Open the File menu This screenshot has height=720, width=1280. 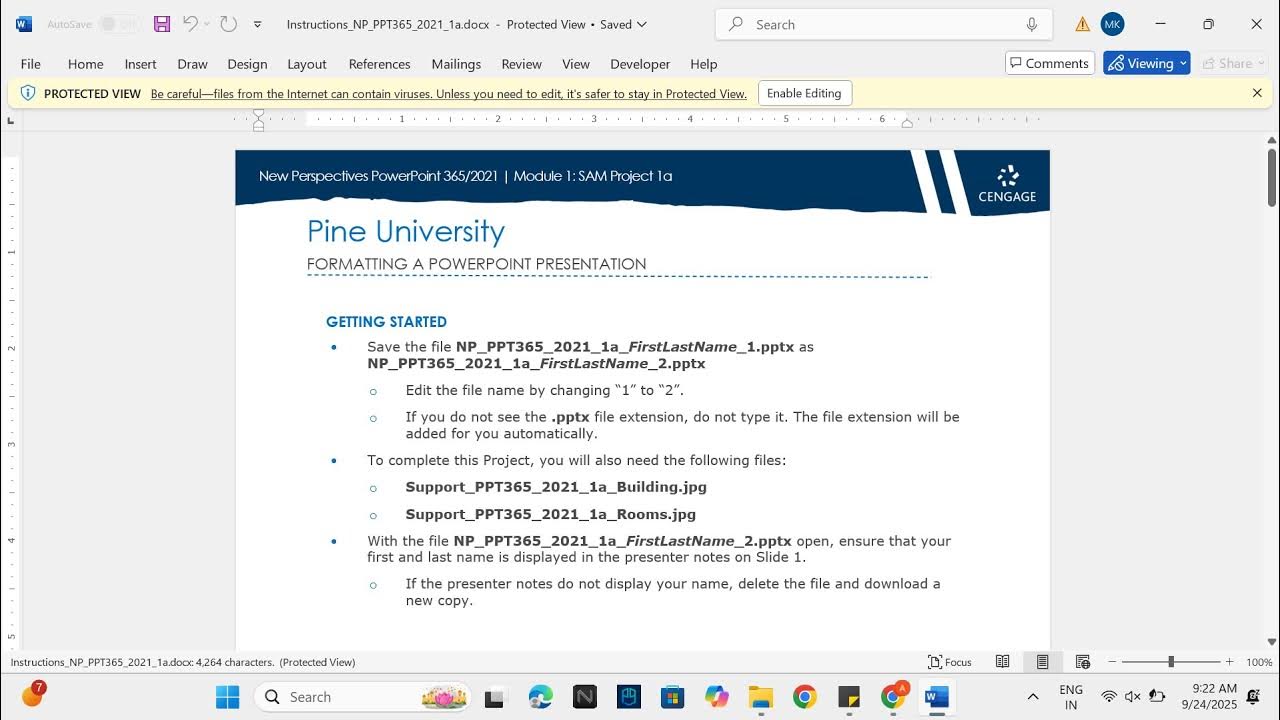tap(31, 64)
